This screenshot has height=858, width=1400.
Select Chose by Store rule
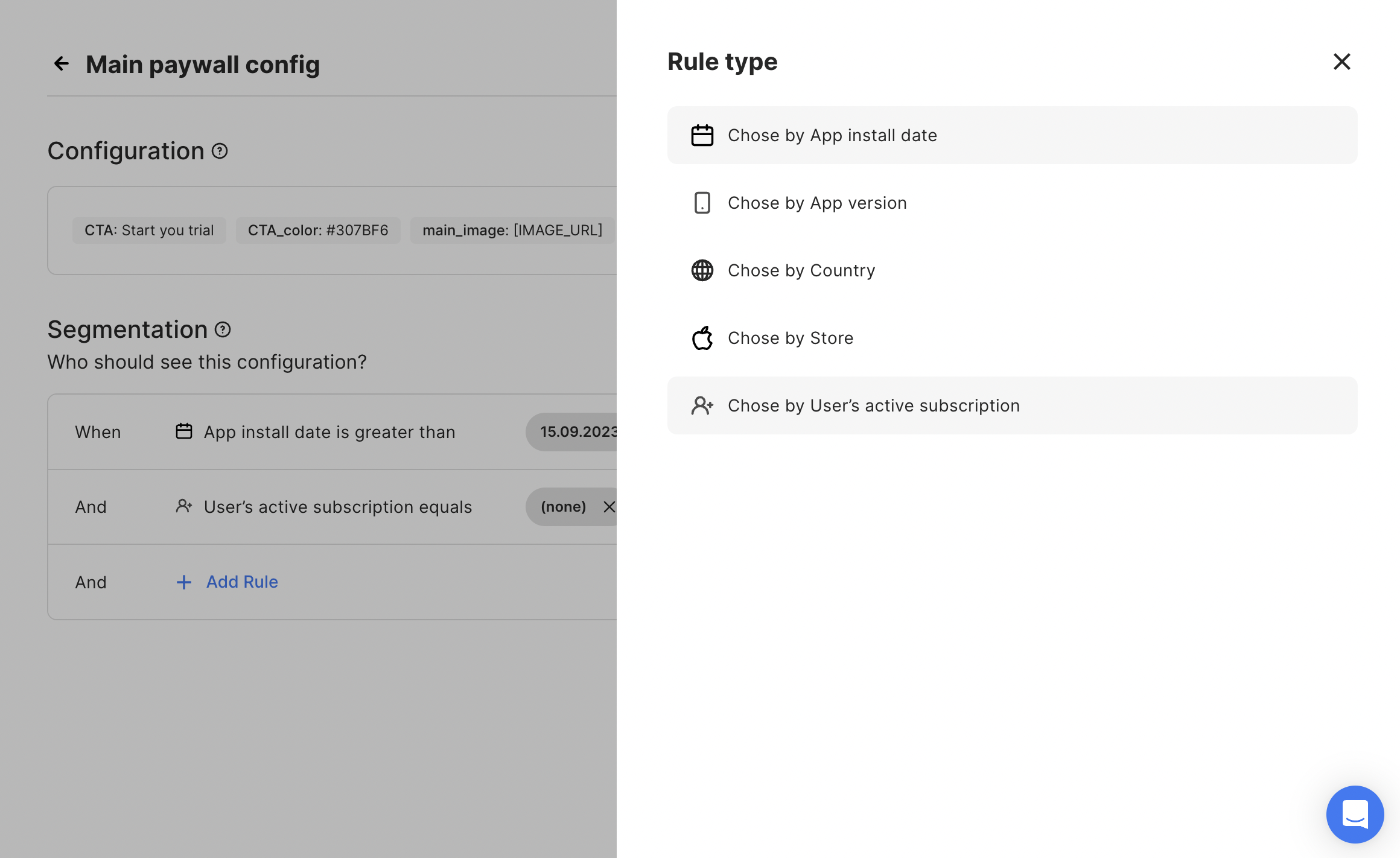(791, 338)
